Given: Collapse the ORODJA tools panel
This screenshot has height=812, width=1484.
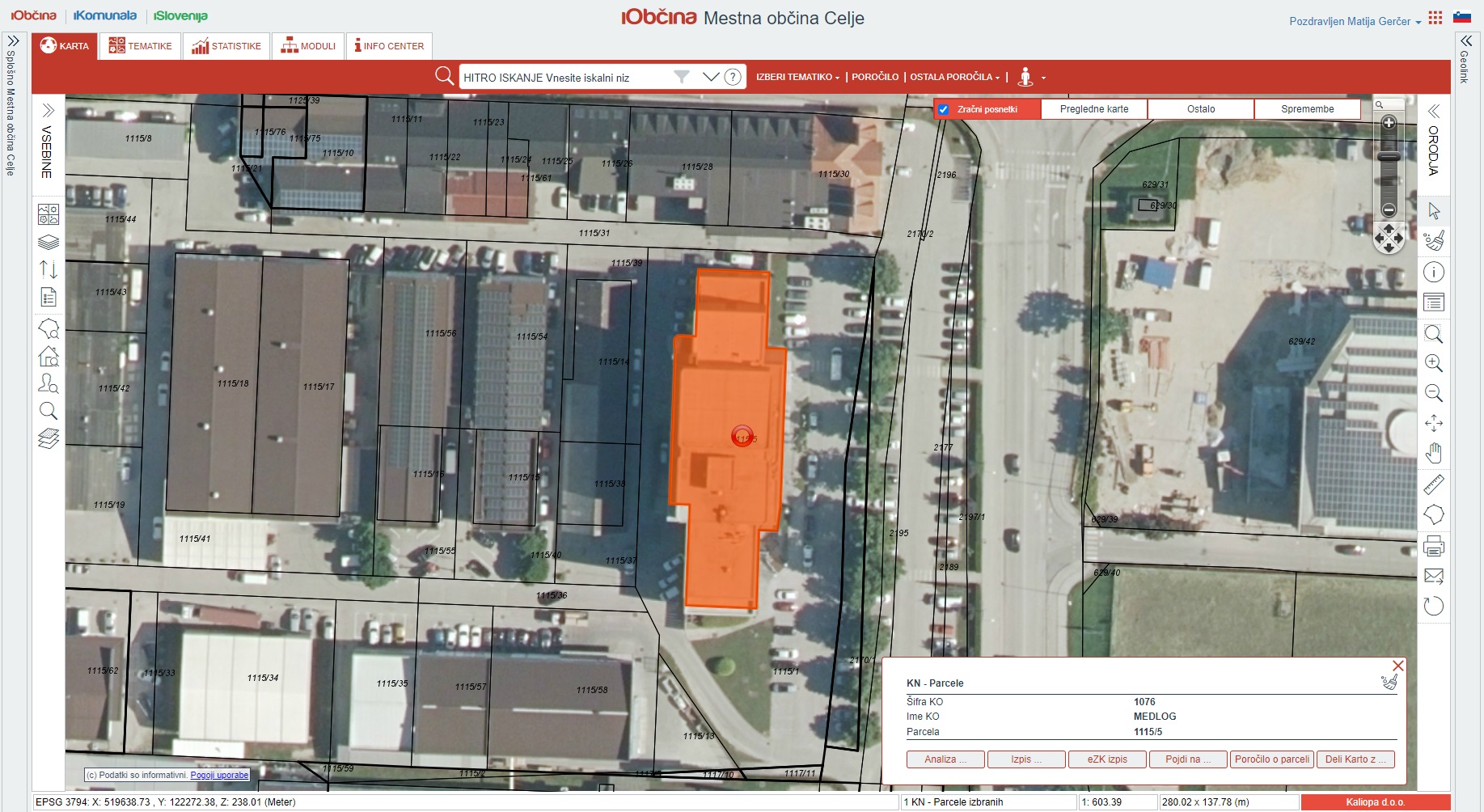Looking at the screenshot, I should pyautogui.click(x=1433, y=111).
